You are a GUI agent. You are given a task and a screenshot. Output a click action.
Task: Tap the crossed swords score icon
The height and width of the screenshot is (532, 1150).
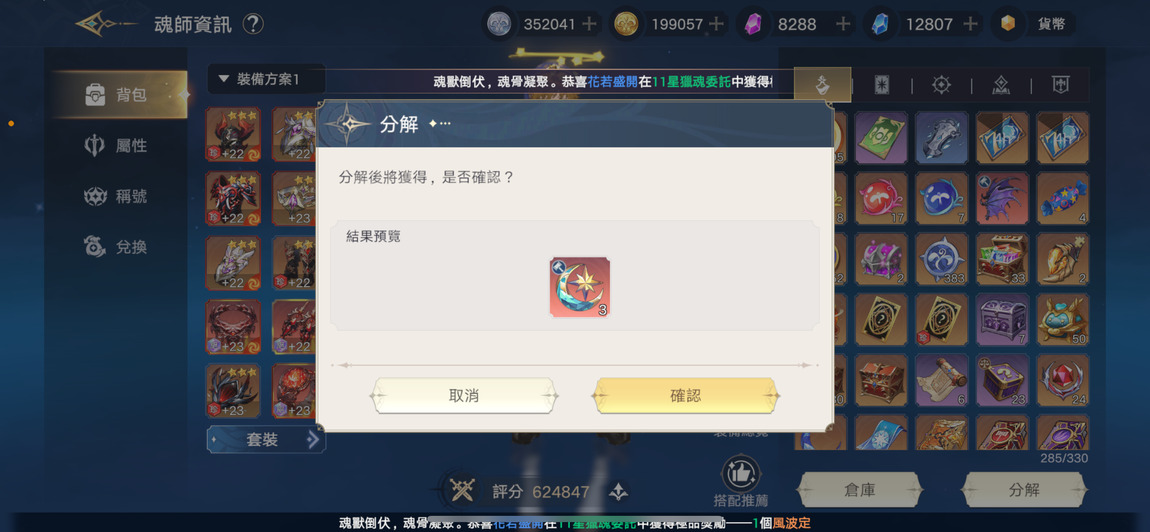point(462,491)
